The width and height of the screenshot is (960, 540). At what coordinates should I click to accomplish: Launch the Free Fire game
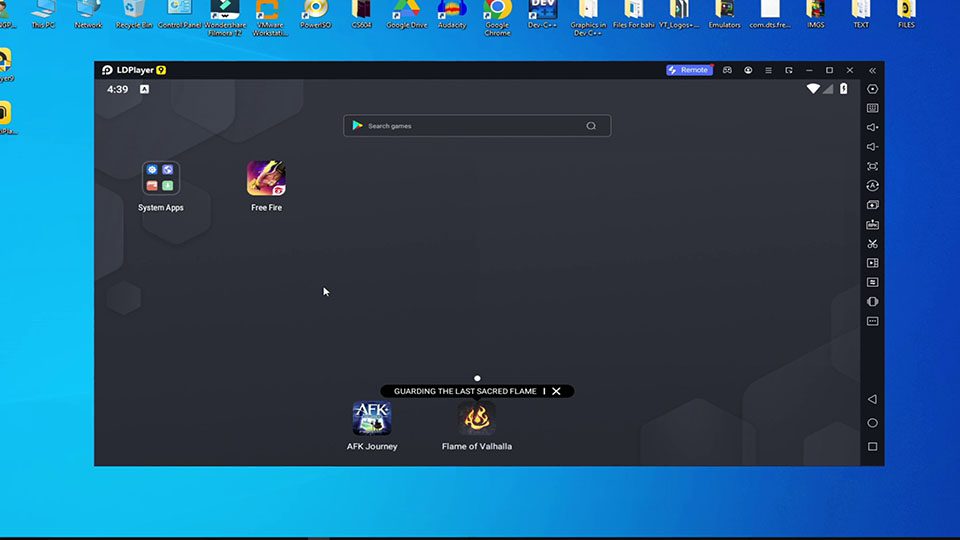point(266,178)
